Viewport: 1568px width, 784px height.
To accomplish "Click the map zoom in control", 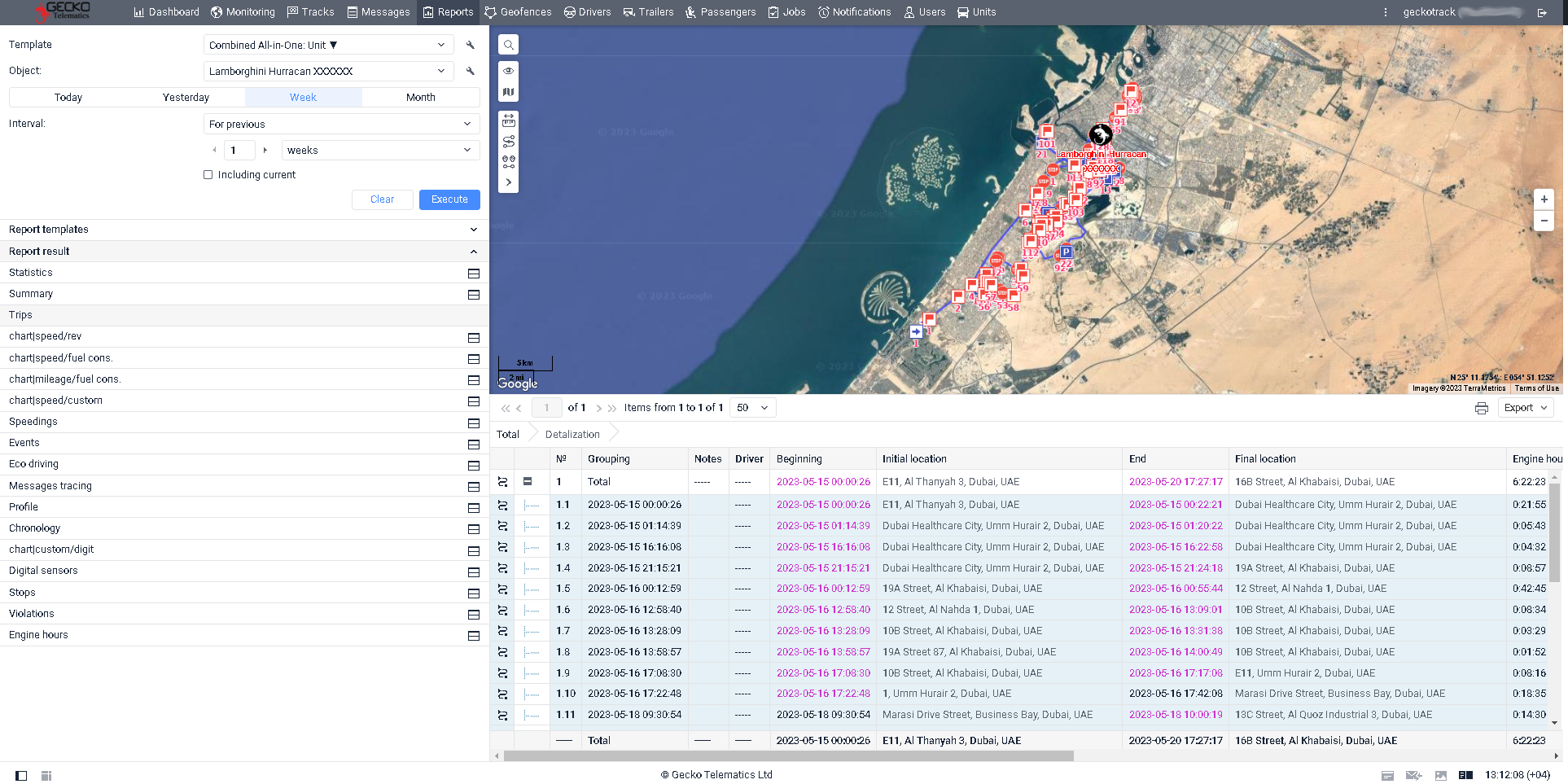I will pyautogui.click(x=1544, y=199).
